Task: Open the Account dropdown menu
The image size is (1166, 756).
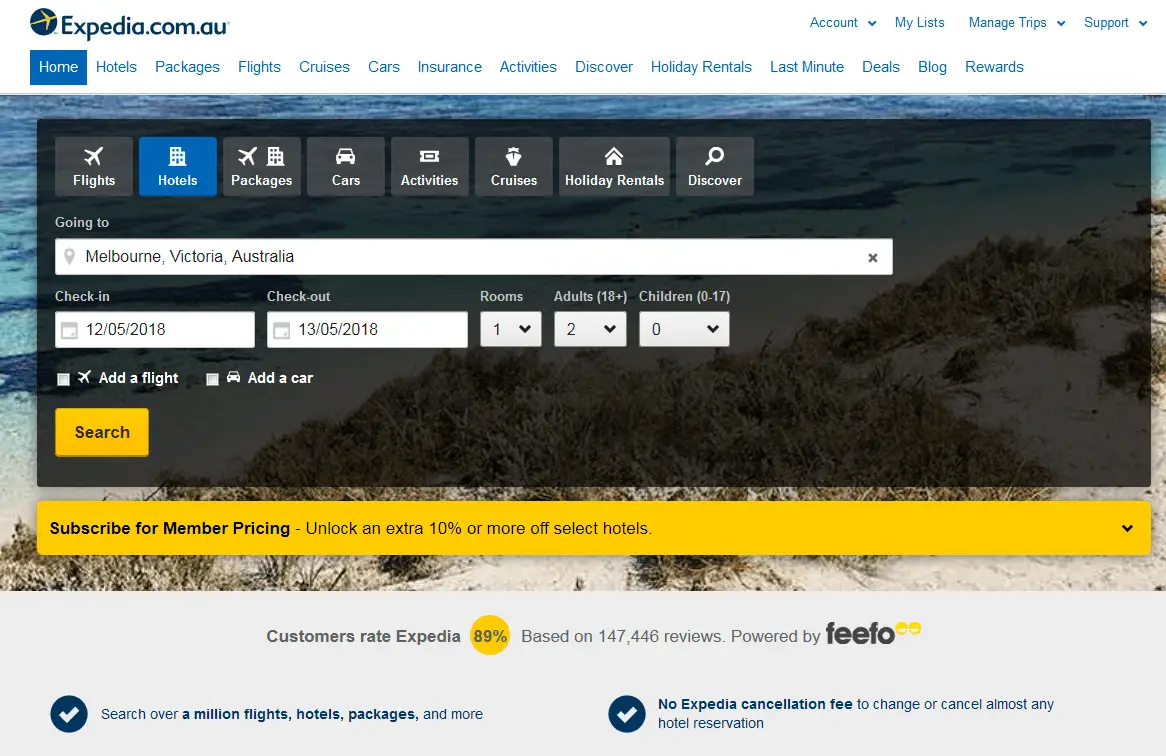Action: (x=843, y=23)
